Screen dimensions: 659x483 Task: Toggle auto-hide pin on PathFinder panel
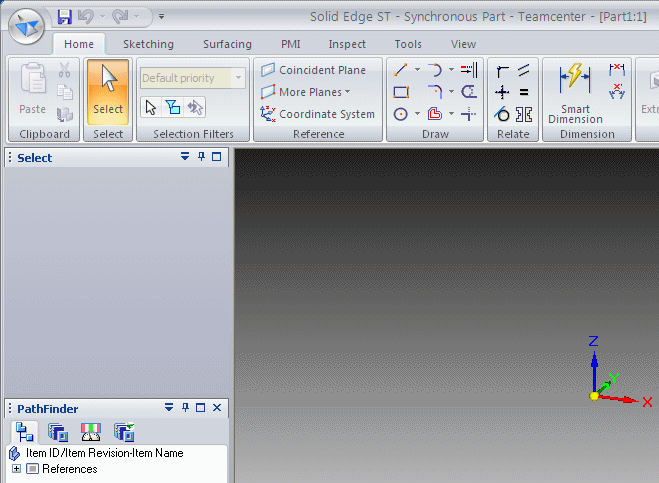coord(185,407)
